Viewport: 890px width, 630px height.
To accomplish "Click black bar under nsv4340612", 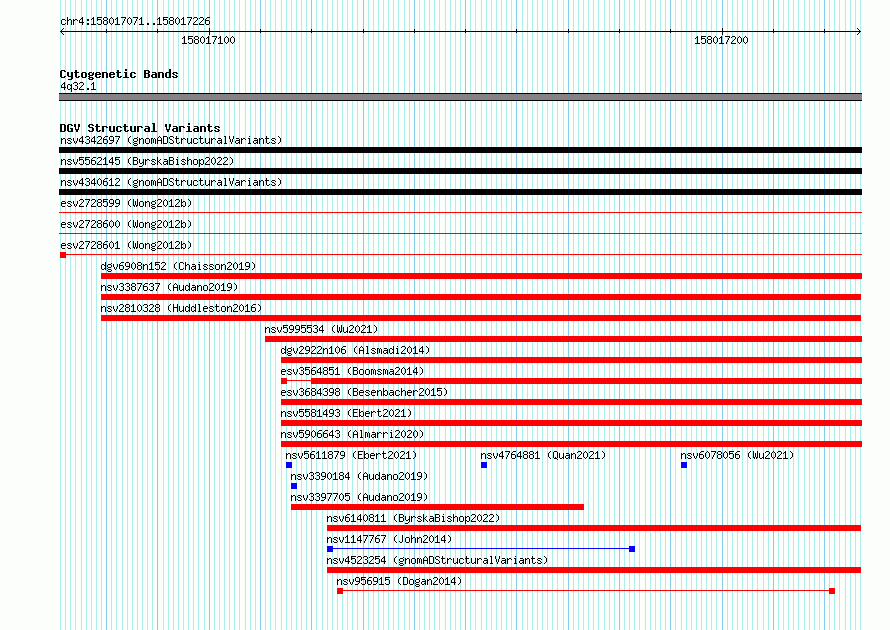I will [x=460, y=192].
